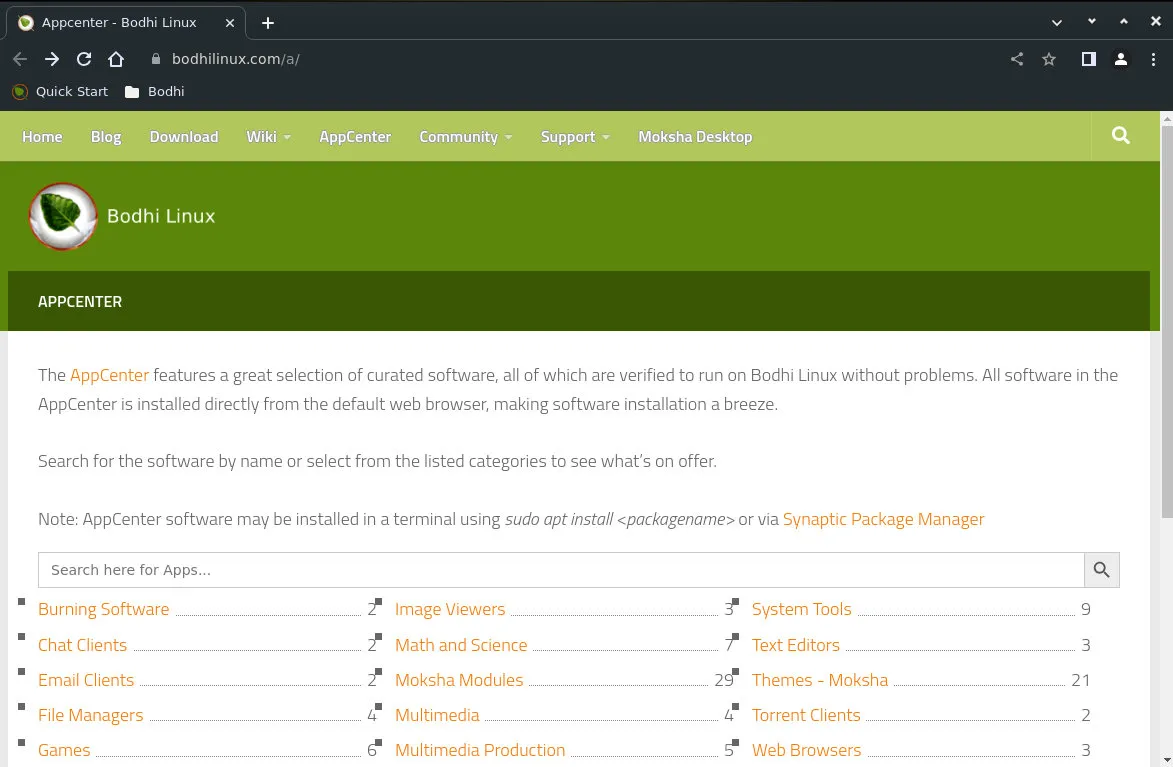This screenshot has height=767, width=1173.
Task: Open the Text Editors category
Action: 795,645
